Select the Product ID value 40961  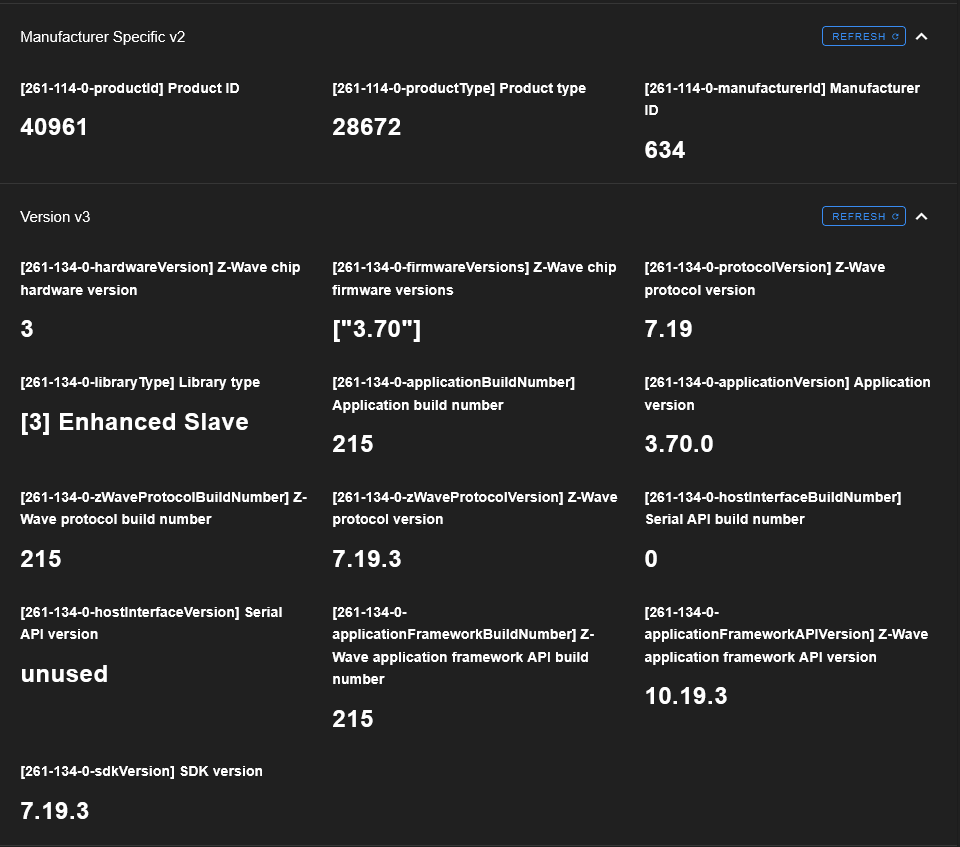pos(54,127)
